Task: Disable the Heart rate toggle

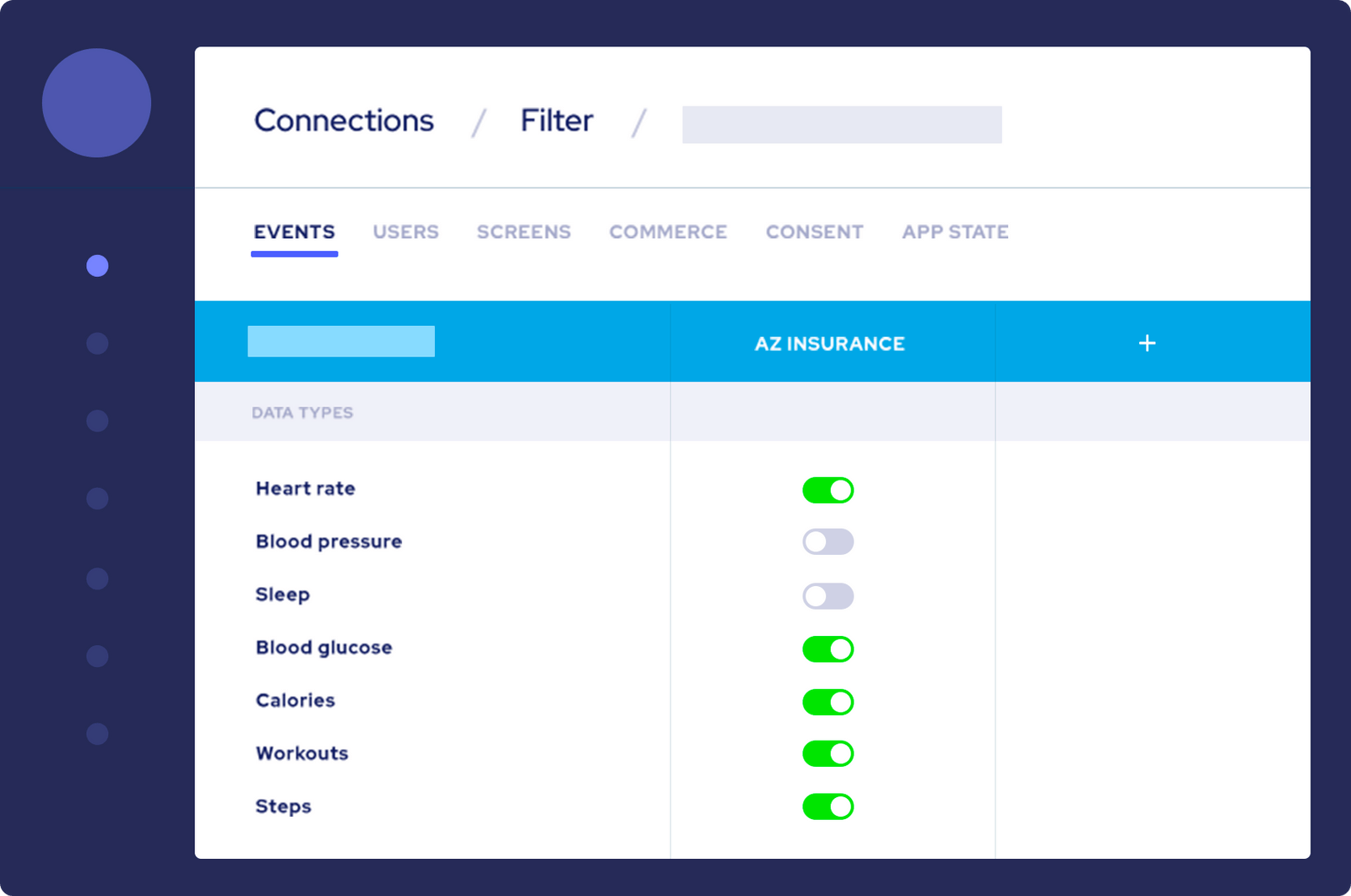Action: coord(827,490)
